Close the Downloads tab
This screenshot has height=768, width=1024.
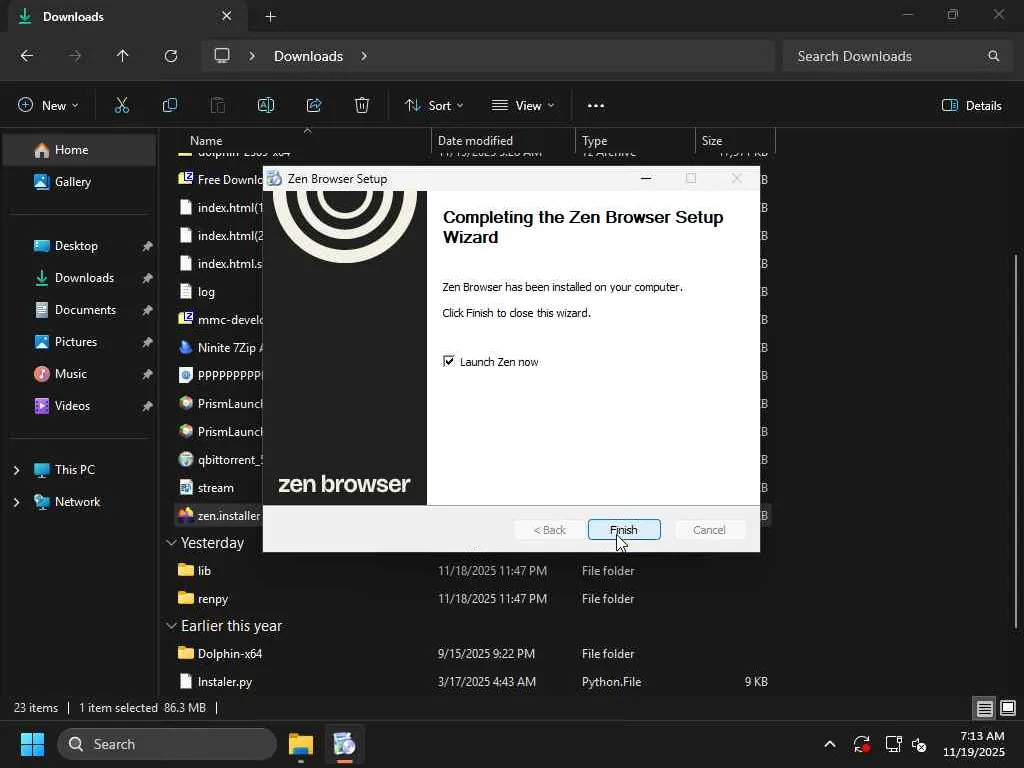coord(227,16)
